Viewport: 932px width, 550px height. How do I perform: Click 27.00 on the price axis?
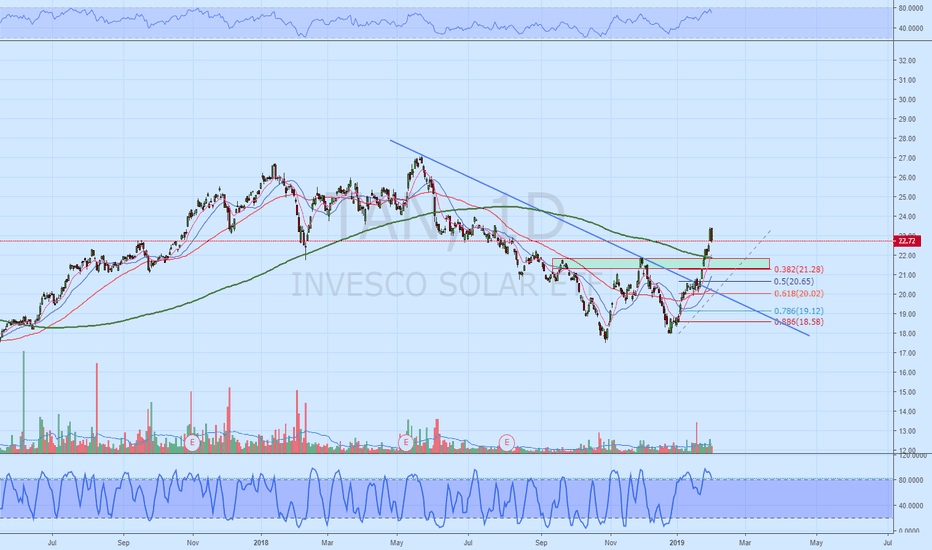click(x=907, y=158)
